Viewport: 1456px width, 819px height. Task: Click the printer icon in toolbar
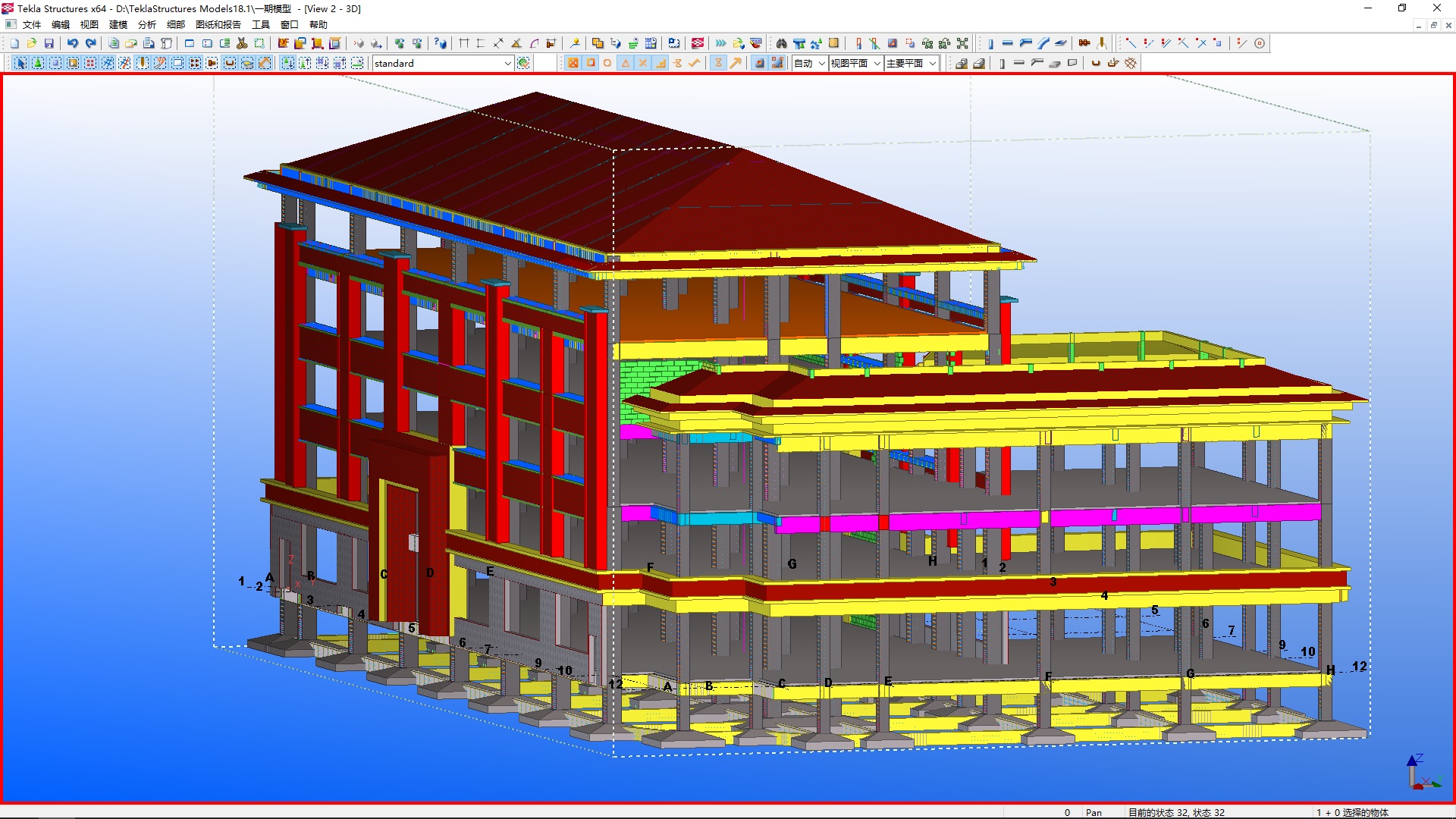(149, 43)
